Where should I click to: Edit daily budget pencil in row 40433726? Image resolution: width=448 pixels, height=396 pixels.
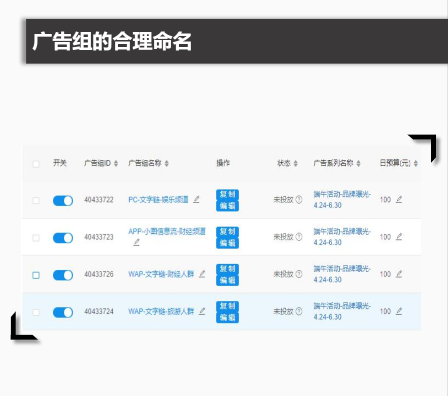(x=399, y=274)
